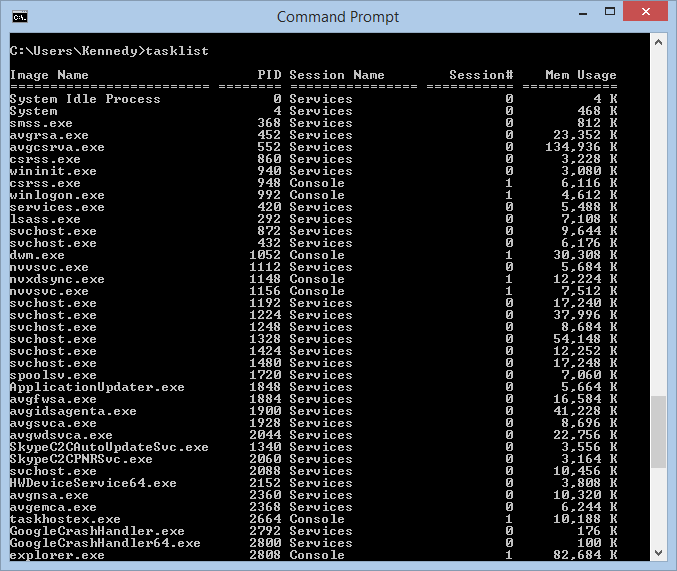This screenshot has height=571, width=677.
Task: Click Console session of nvxdsync.exe
Action: 317,279
